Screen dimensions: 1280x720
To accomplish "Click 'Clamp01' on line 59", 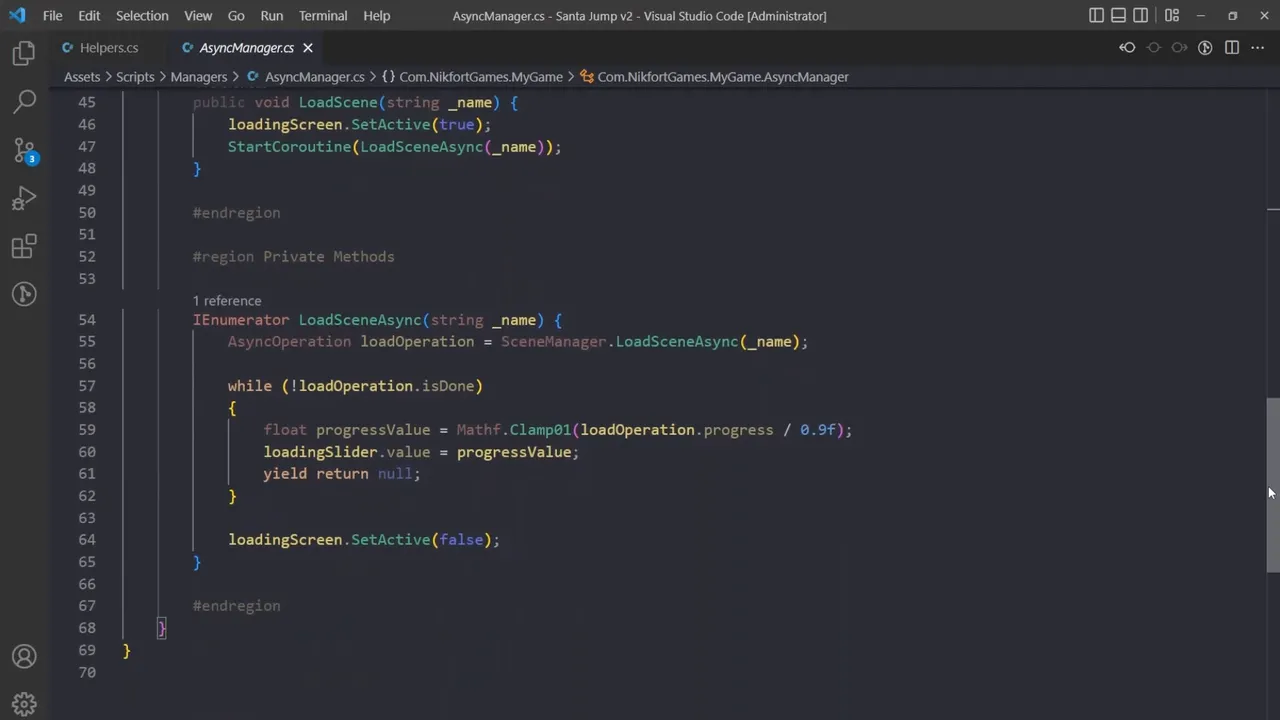I will point(540,430).
